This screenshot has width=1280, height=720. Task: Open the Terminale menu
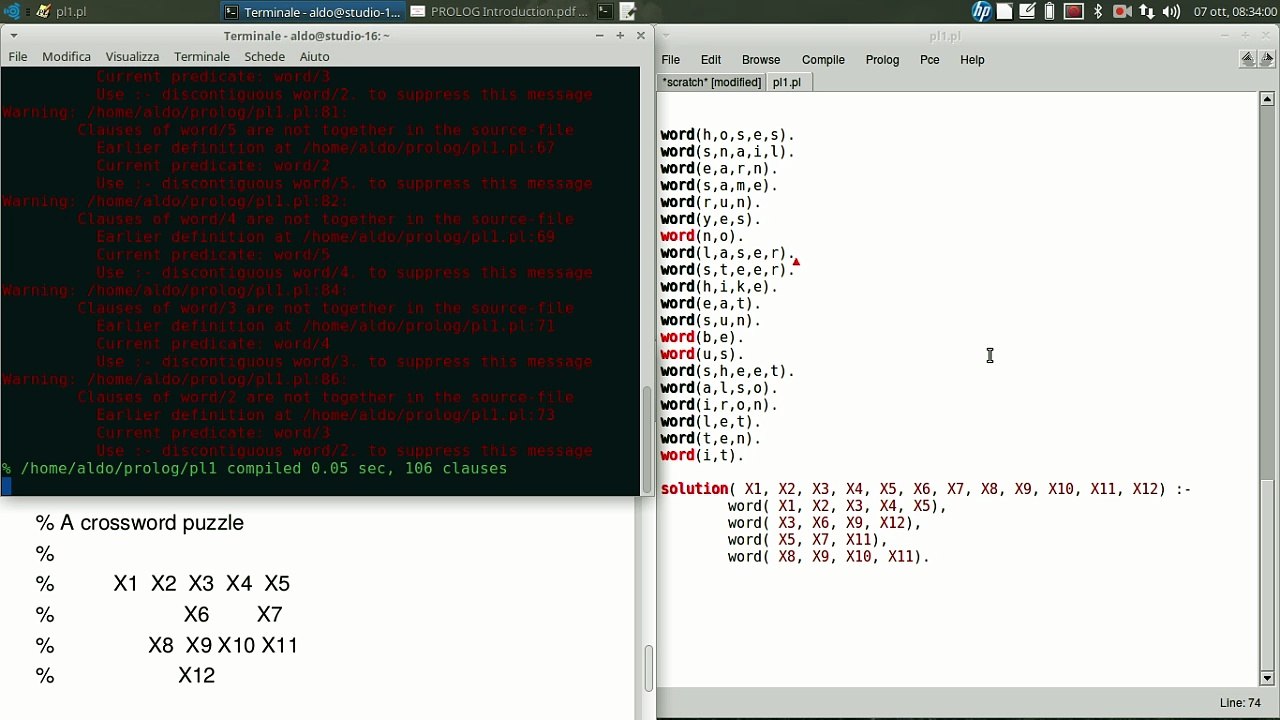tap(202, 57)
